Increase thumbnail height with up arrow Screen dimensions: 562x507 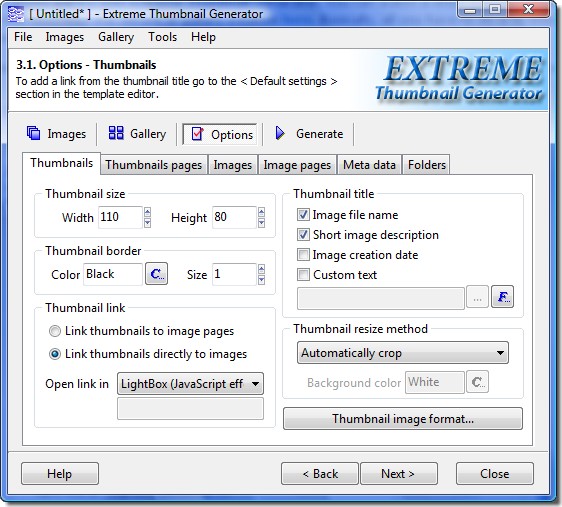pos(262,212)
